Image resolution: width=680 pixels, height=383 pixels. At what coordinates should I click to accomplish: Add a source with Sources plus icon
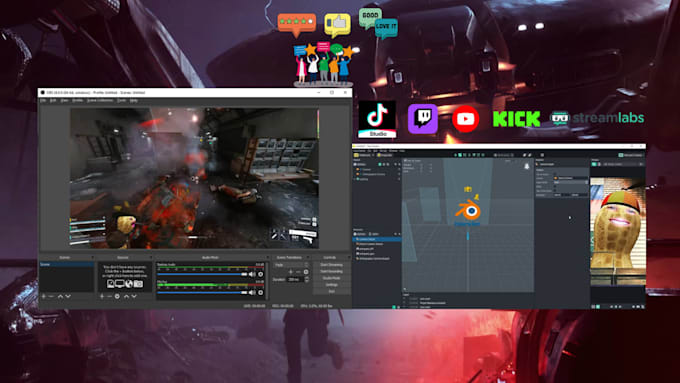click(102, 296)
